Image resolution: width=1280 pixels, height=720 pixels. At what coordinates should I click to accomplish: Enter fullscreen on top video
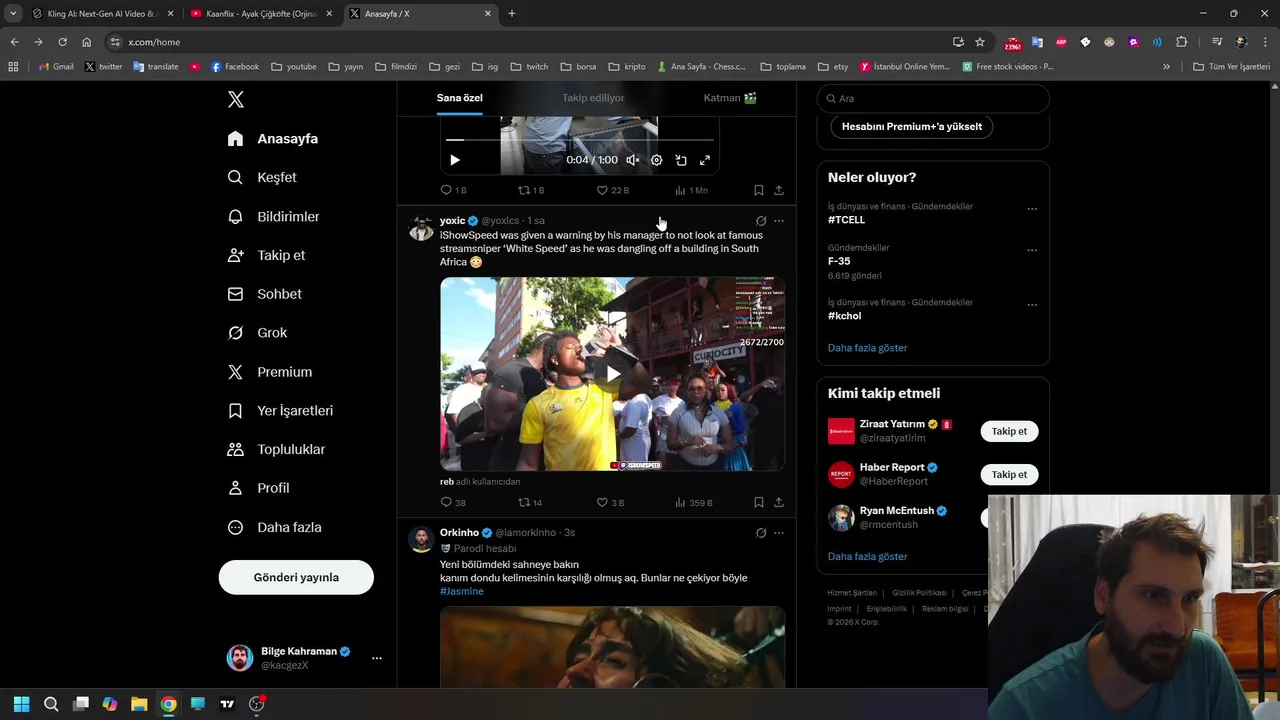point(705,160)
